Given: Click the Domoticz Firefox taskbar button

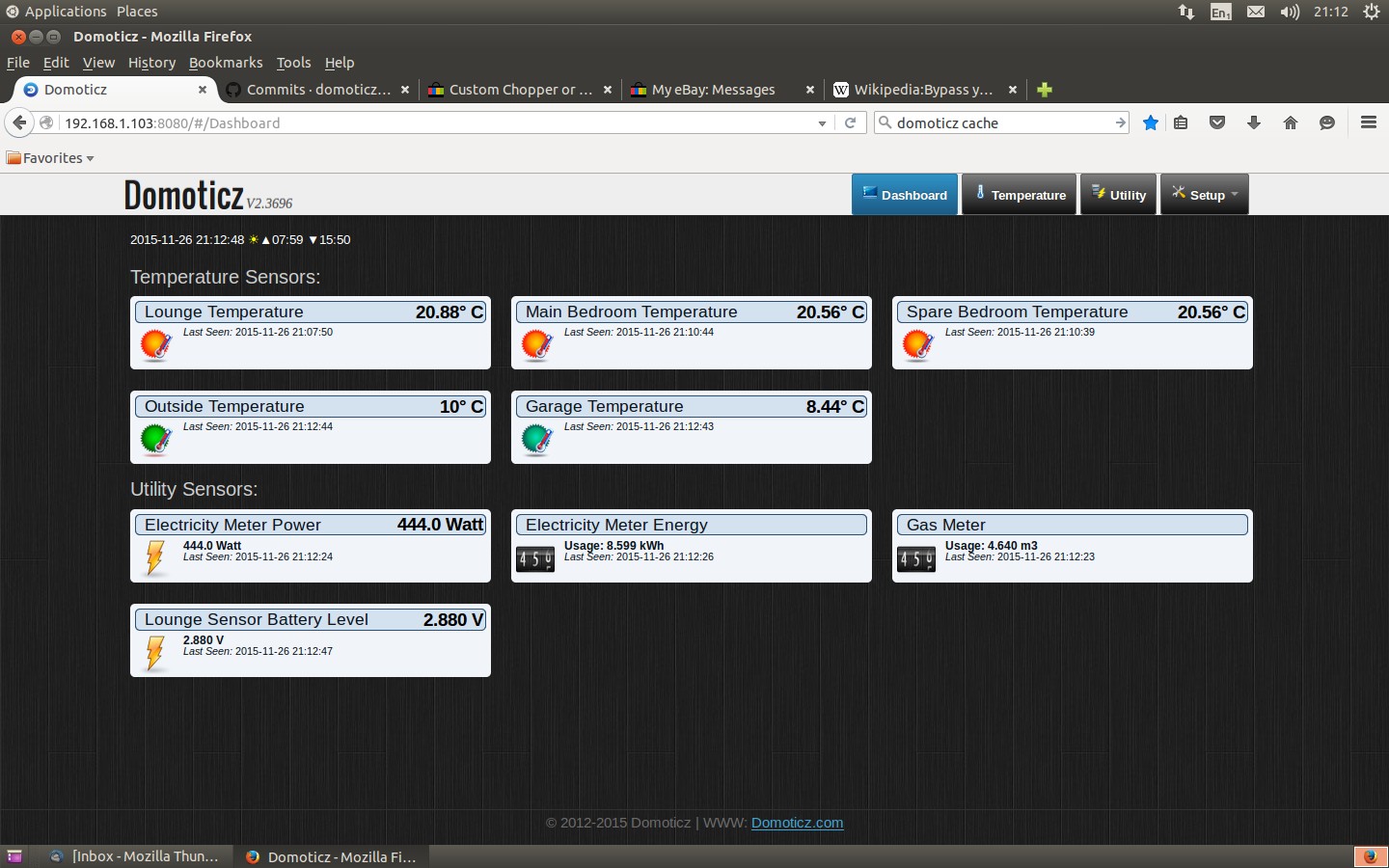Looking at the screenshot, I should 332,856.
